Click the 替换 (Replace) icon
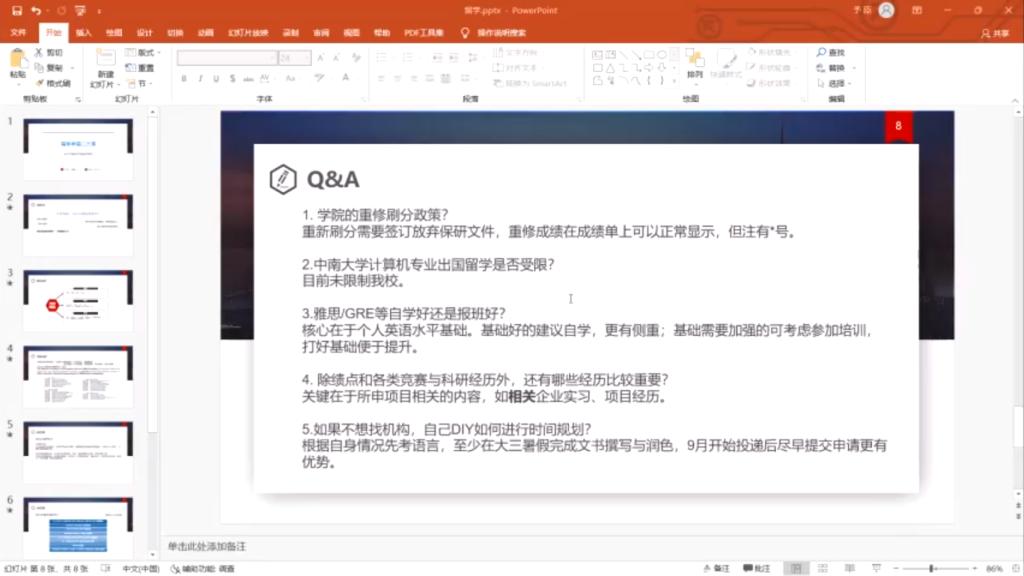Screen dimensions: 1024x576 click(x=833, y=68)
